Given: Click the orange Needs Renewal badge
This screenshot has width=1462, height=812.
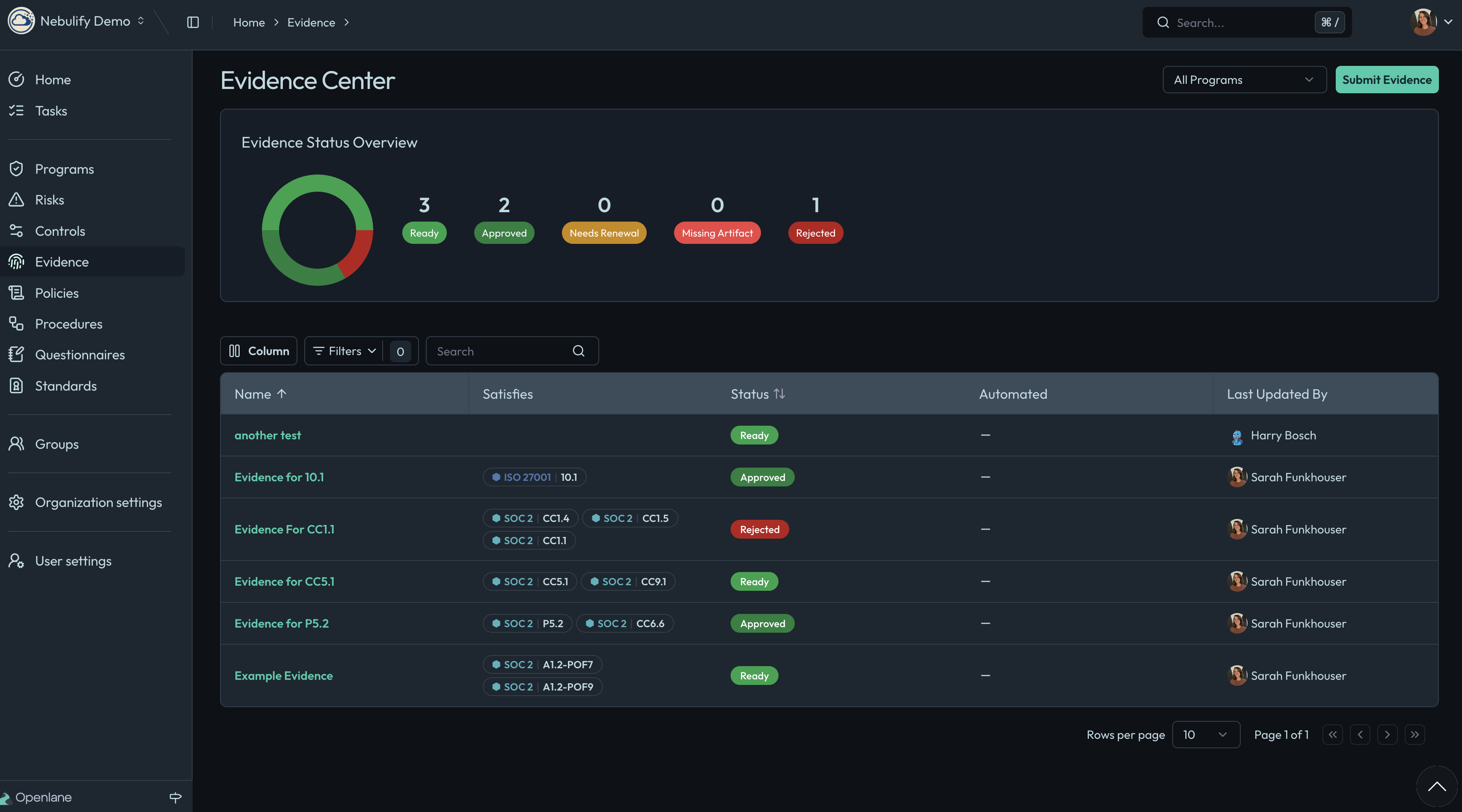Looking at the screenshot, I should (604, 233).
